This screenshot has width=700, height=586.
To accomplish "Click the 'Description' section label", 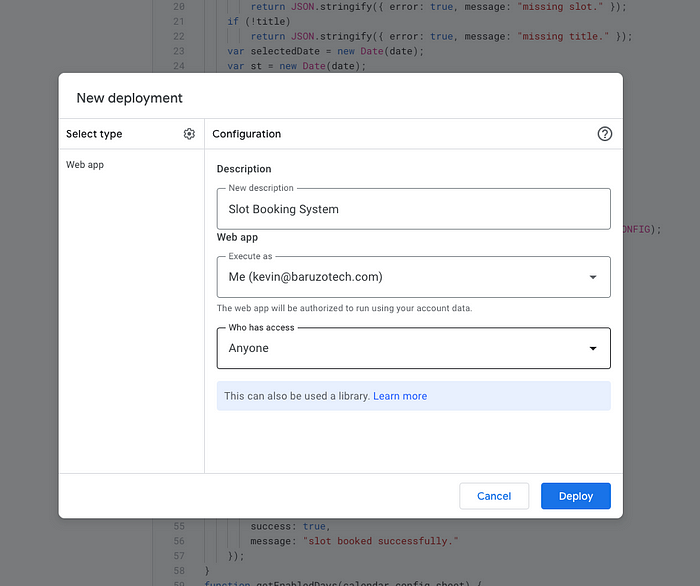I will [x=244, y=169].
